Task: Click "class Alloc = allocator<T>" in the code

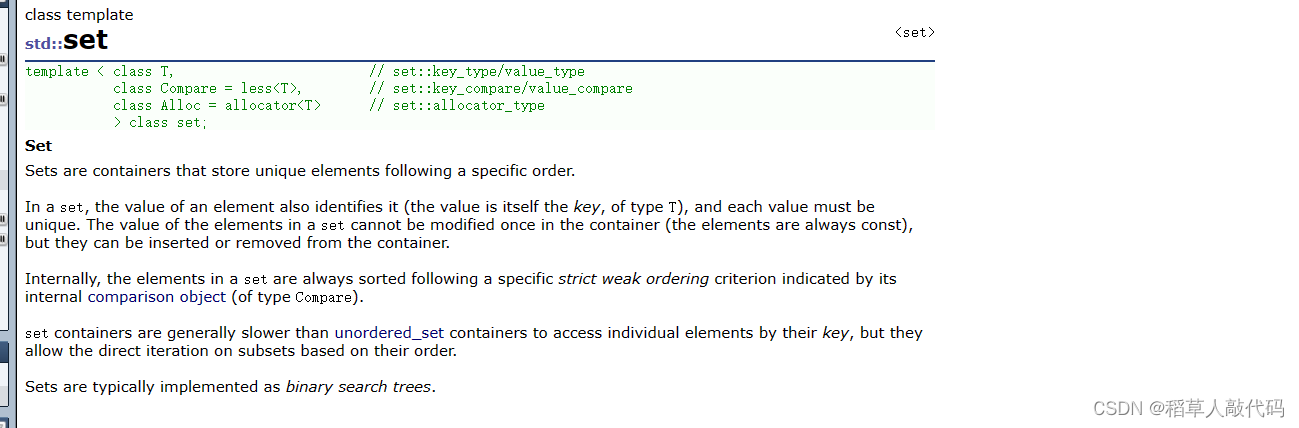Action: 217,105
